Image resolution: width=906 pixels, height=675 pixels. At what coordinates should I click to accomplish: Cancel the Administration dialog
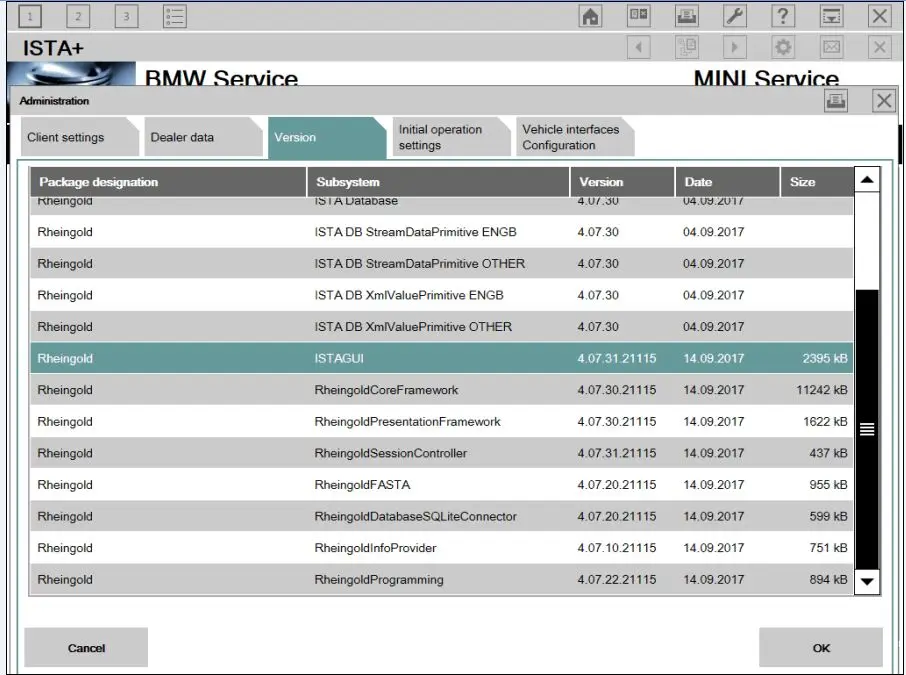pyautogui.click(x=85, y=648)
